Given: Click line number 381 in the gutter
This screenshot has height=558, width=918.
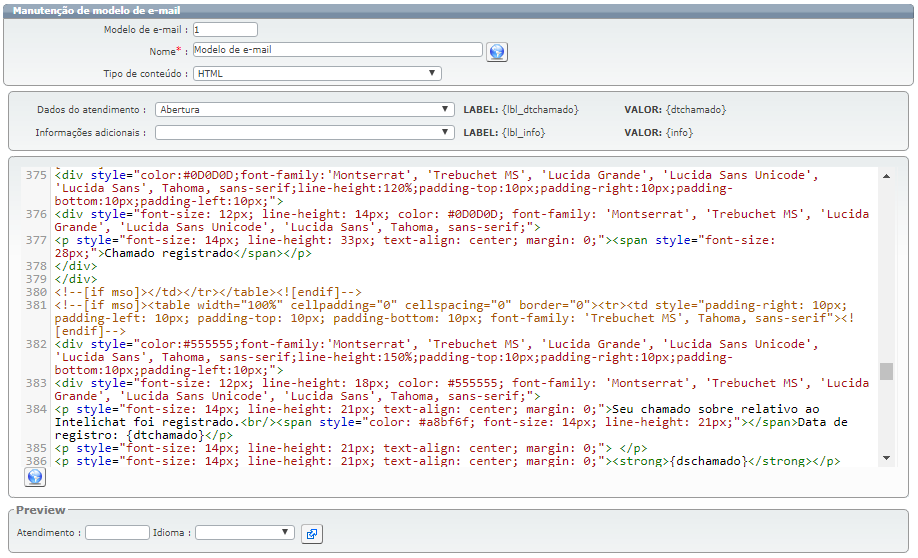Looking at the screenshot, I should (36, 305).
